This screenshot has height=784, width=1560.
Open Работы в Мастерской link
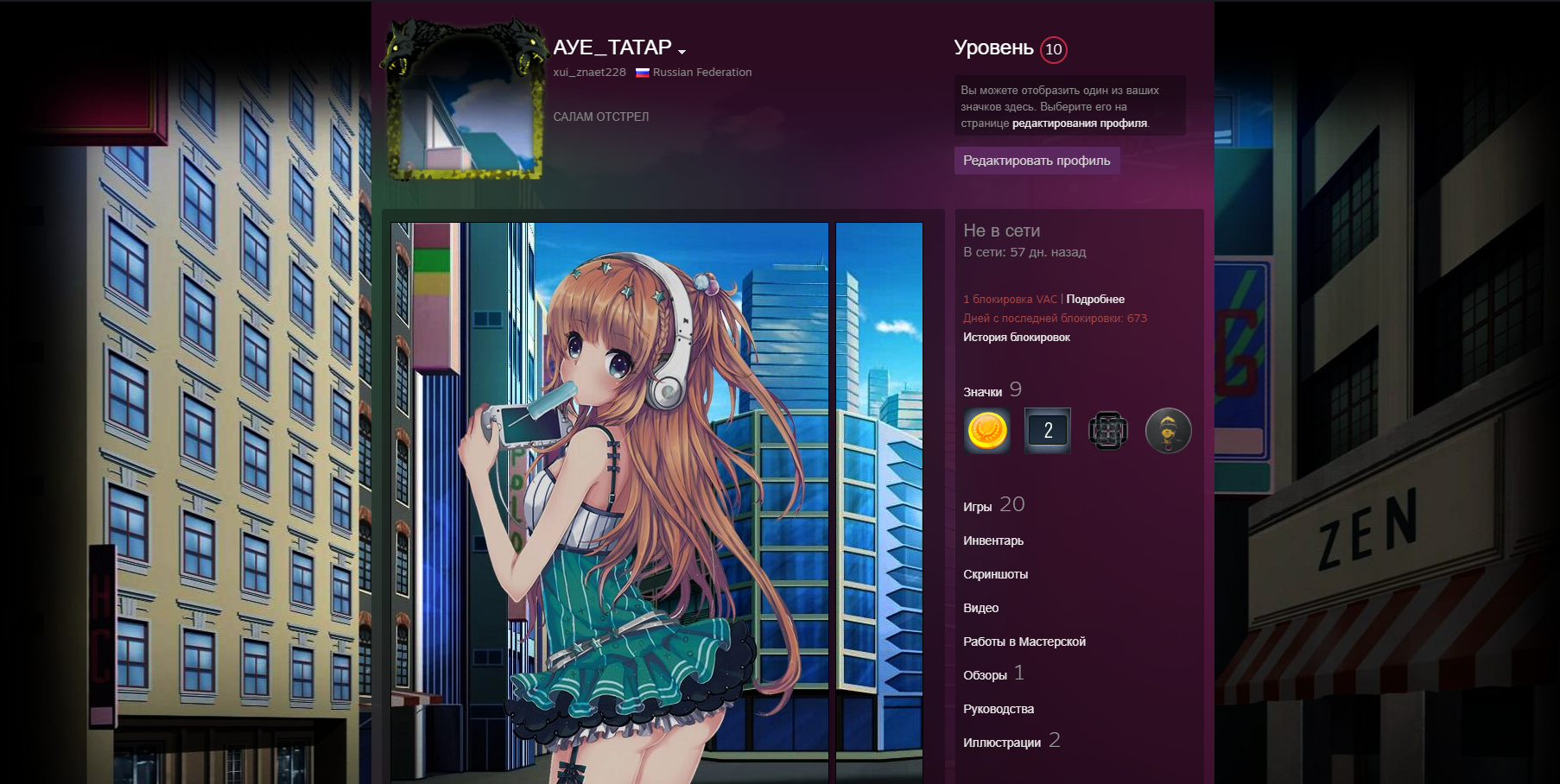(x=1024, y=642)
